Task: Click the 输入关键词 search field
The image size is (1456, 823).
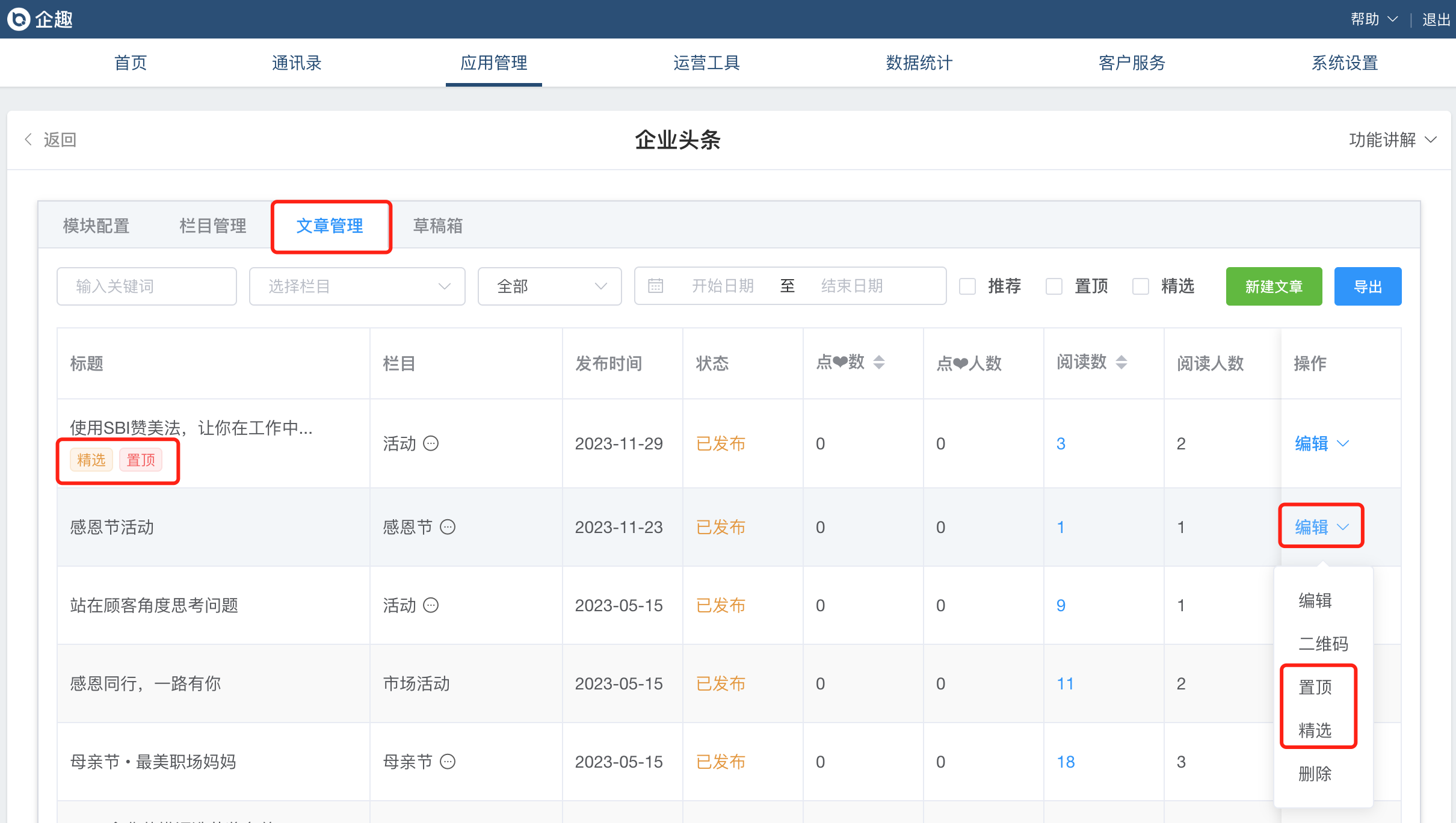Action: pos(146,286)
